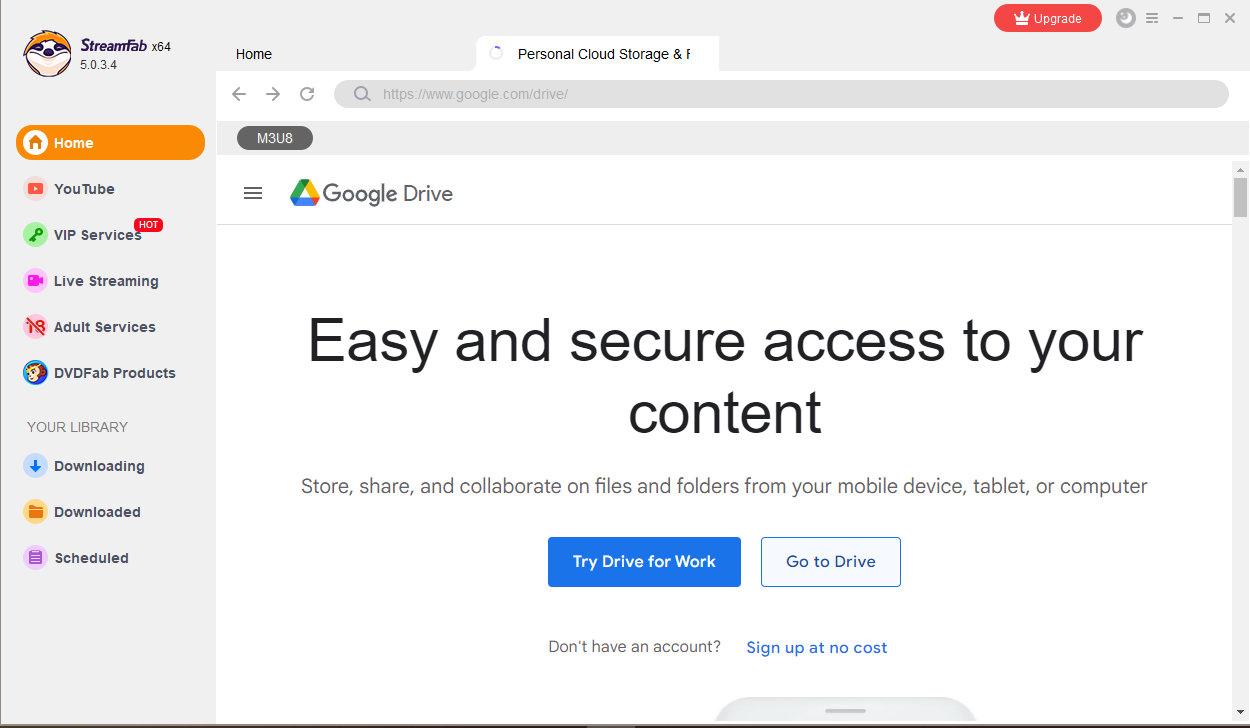Screen dimensions: 1250x728
Task: Click the page vertical scrollbar thumb
Action: (1240, 197)
